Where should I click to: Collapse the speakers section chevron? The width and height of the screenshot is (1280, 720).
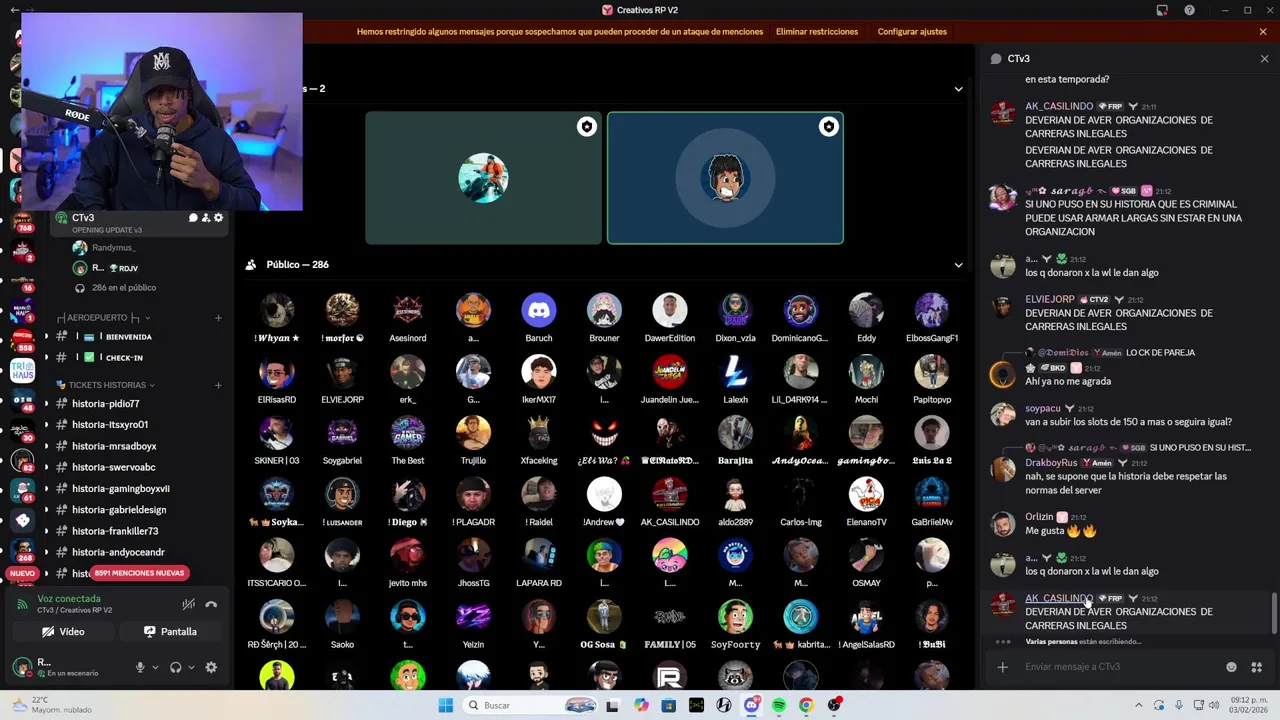[958, 89]
